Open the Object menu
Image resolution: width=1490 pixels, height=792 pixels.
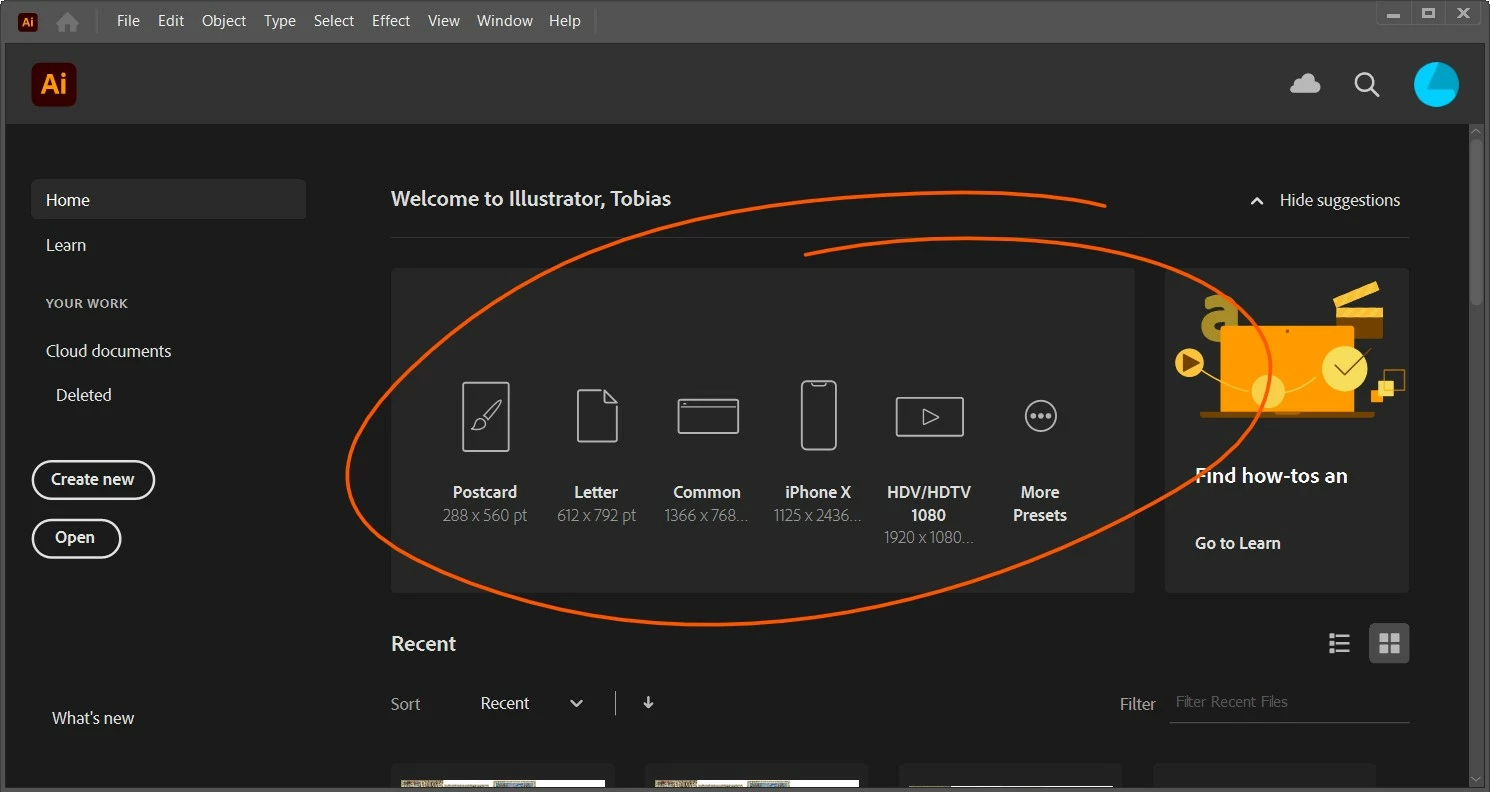coord(224,21)
